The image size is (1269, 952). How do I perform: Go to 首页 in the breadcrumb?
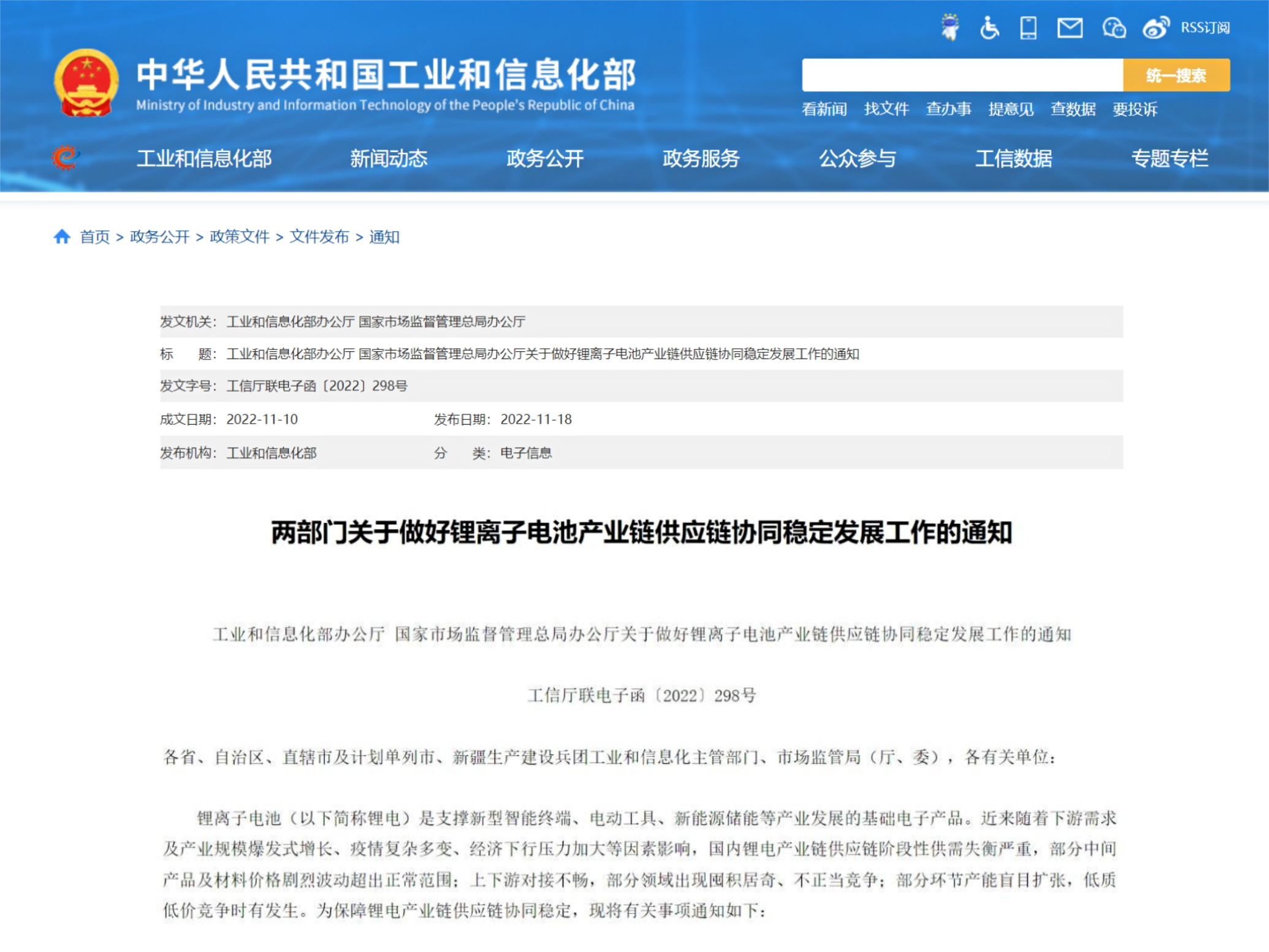coord(95,237)
